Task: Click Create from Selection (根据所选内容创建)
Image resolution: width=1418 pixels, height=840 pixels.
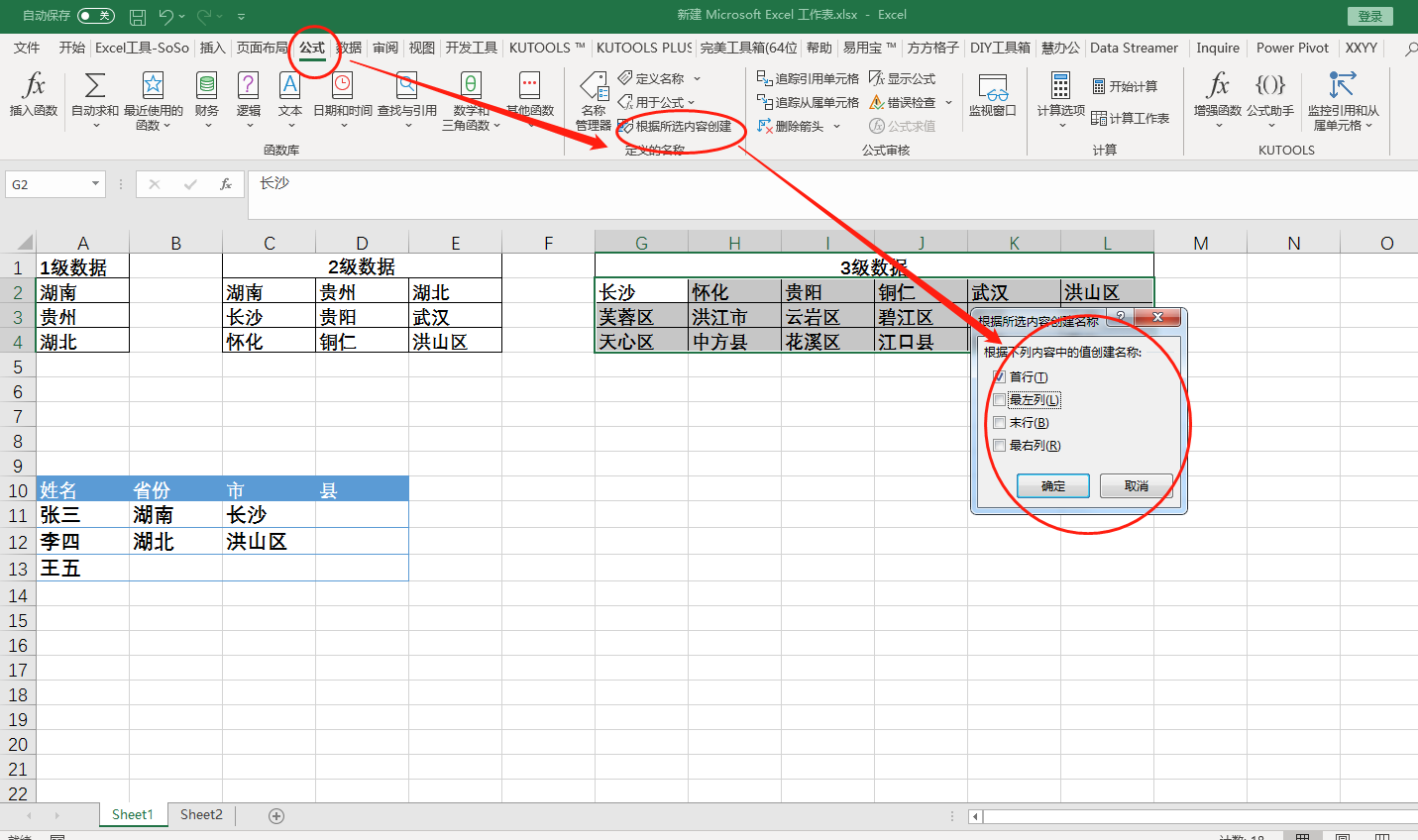Action: tap(675, 126)
